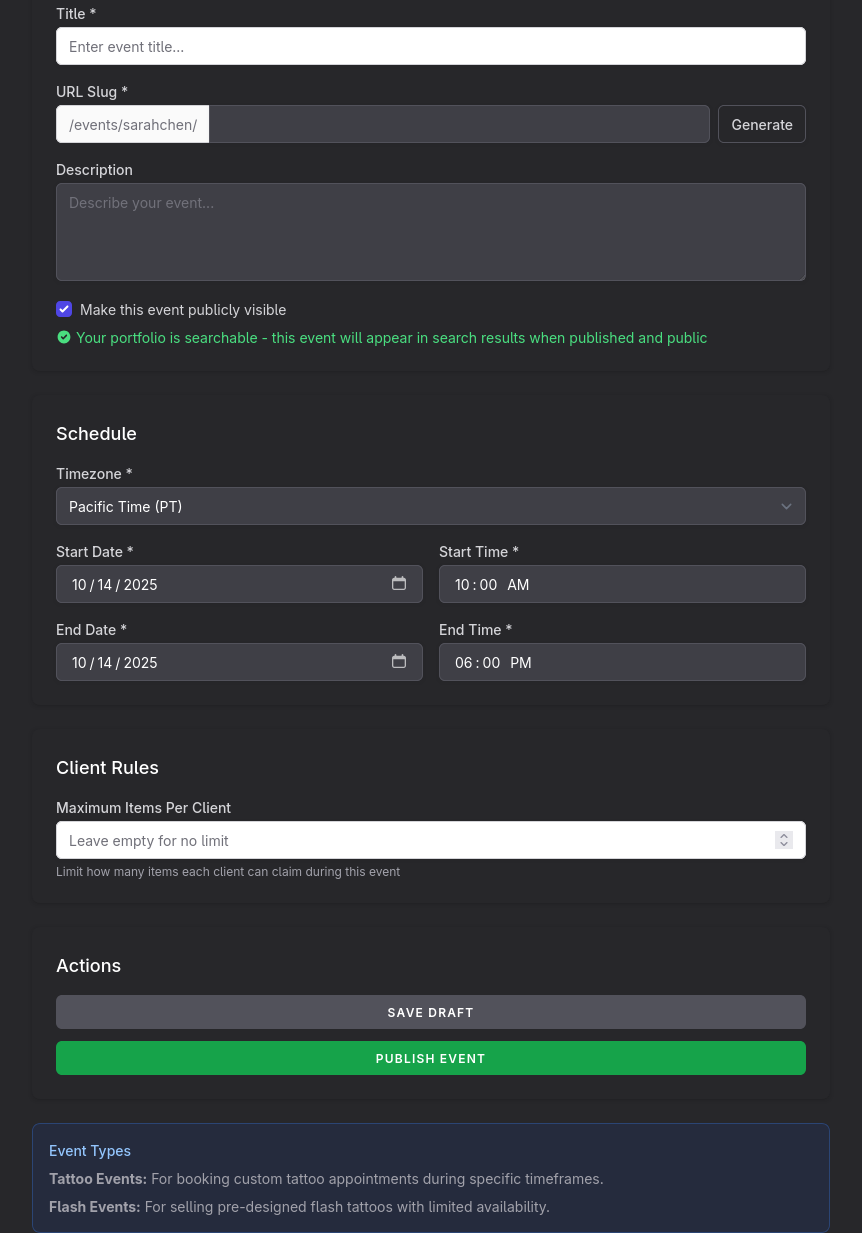Select the PM period in End Time
The image size is (862, 1233).
[x=521, y=663]
